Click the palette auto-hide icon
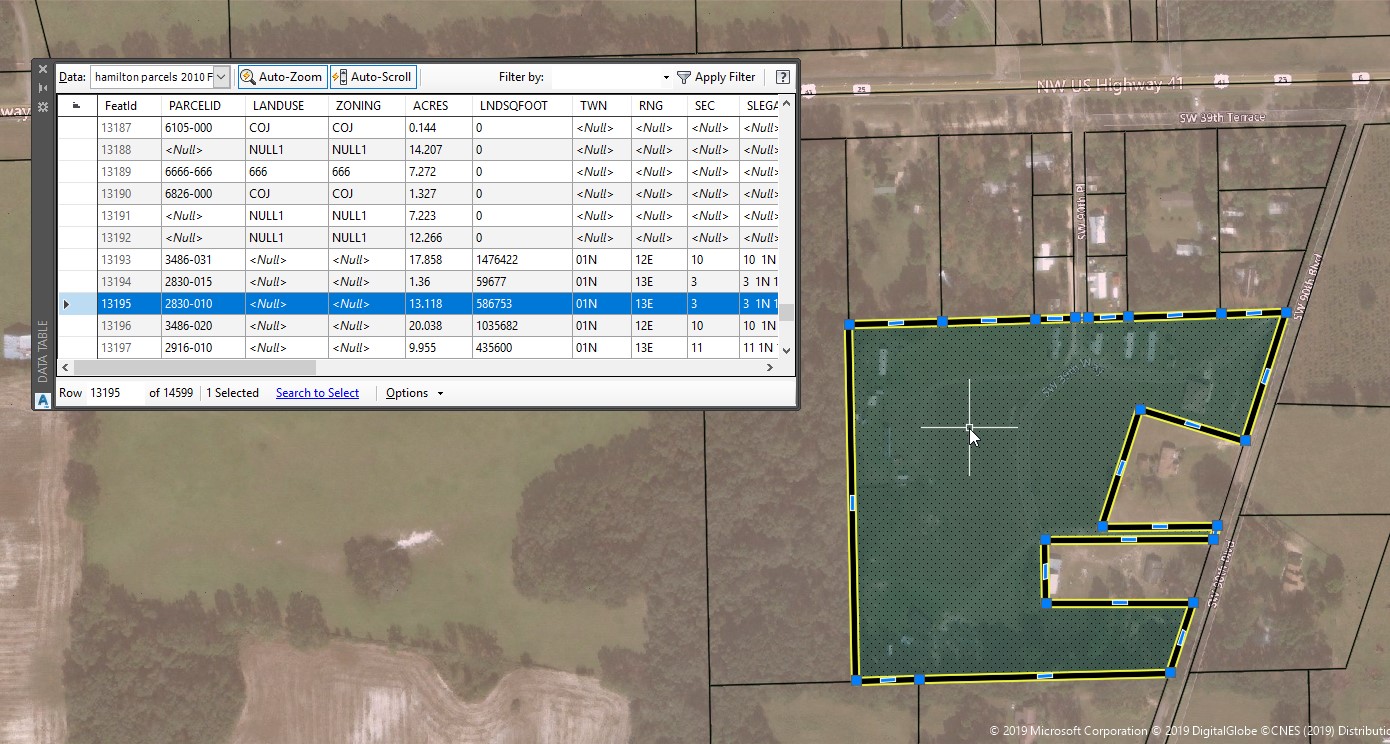Image resolution: width=1390 pixels, height=744 pixels. [x=43, y=88]
